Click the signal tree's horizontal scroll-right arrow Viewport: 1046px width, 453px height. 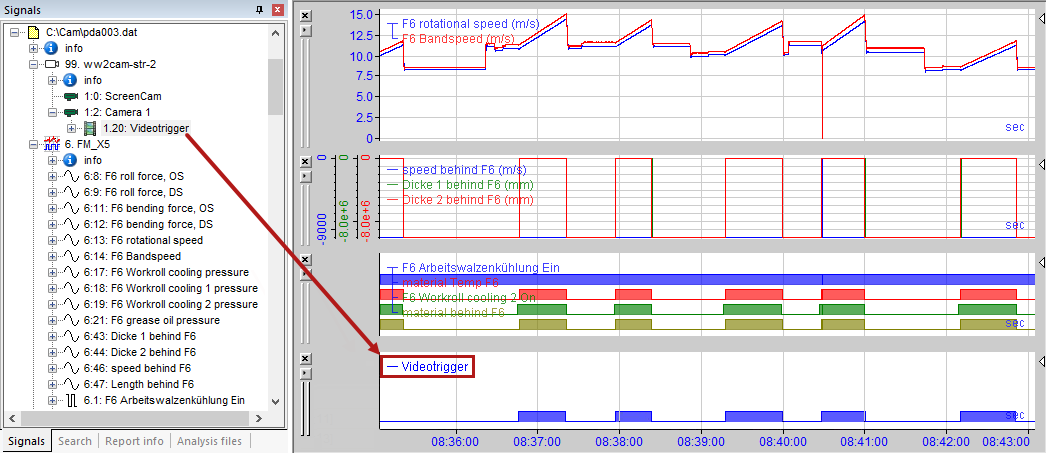pyautogui.click(x=259, y=417)
